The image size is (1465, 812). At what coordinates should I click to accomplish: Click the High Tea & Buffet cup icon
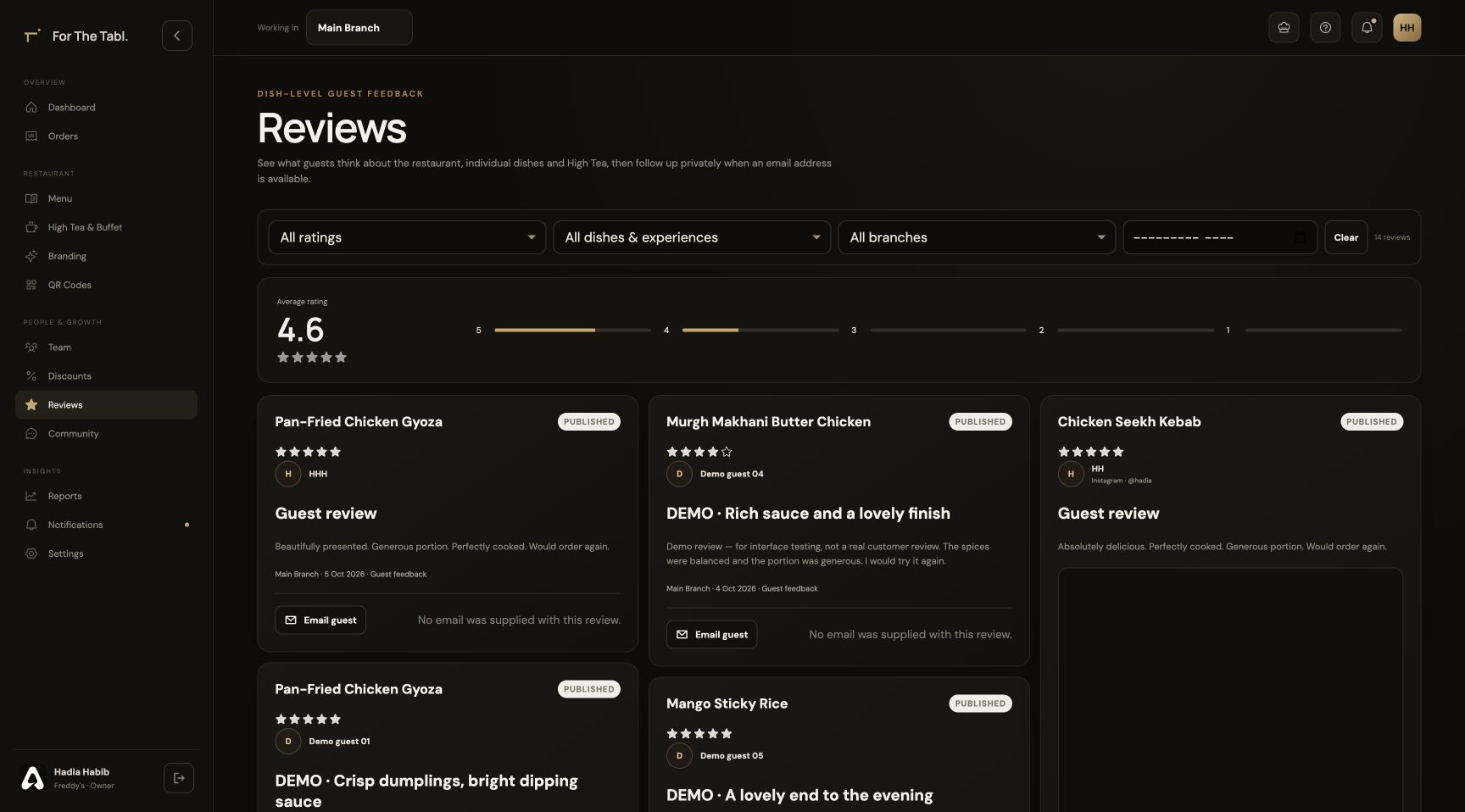coord(31,227)
